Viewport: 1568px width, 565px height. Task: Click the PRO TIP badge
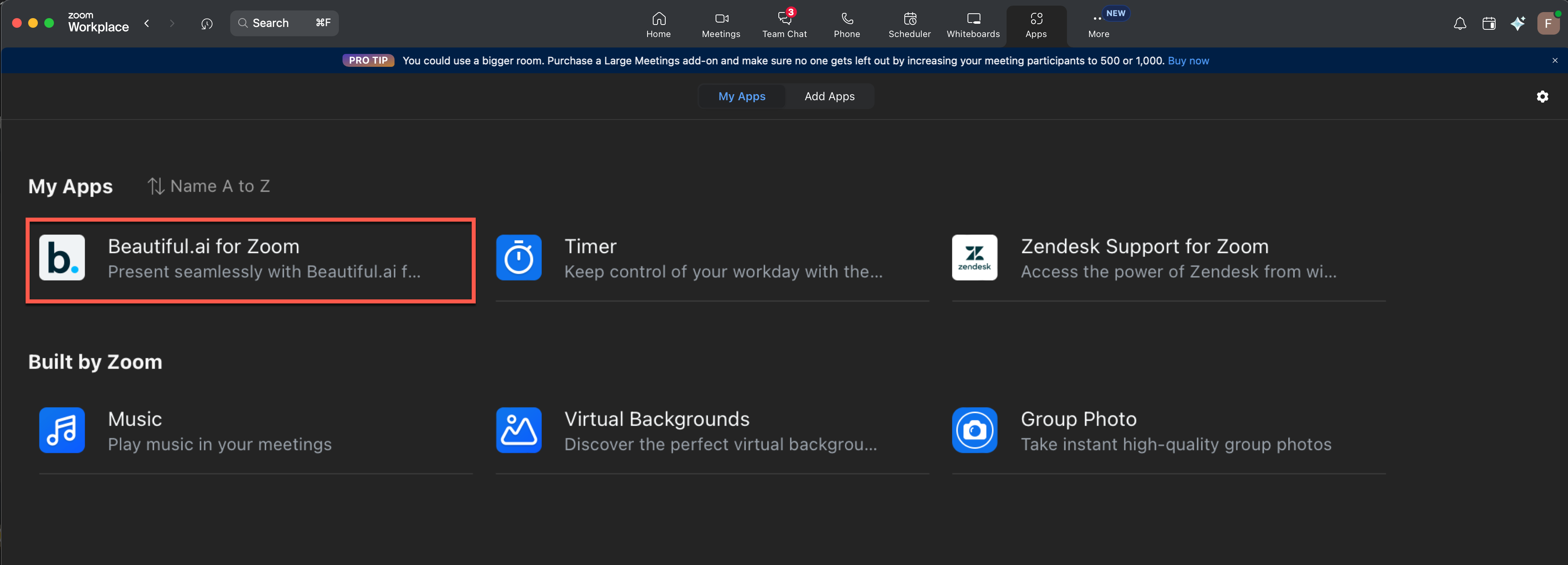368,60
